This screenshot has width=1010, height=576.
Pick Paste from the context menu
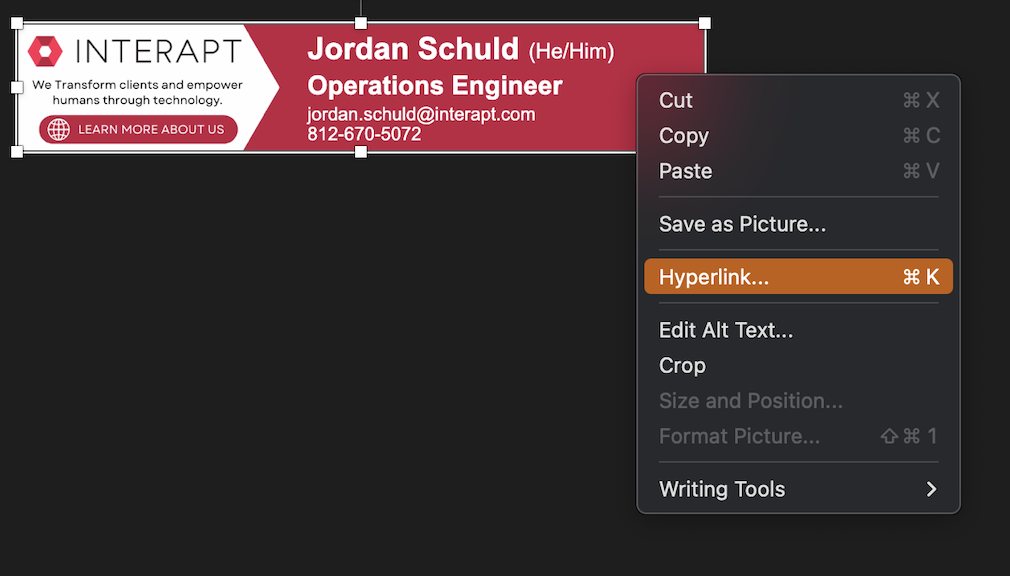(x=686, y=171)
